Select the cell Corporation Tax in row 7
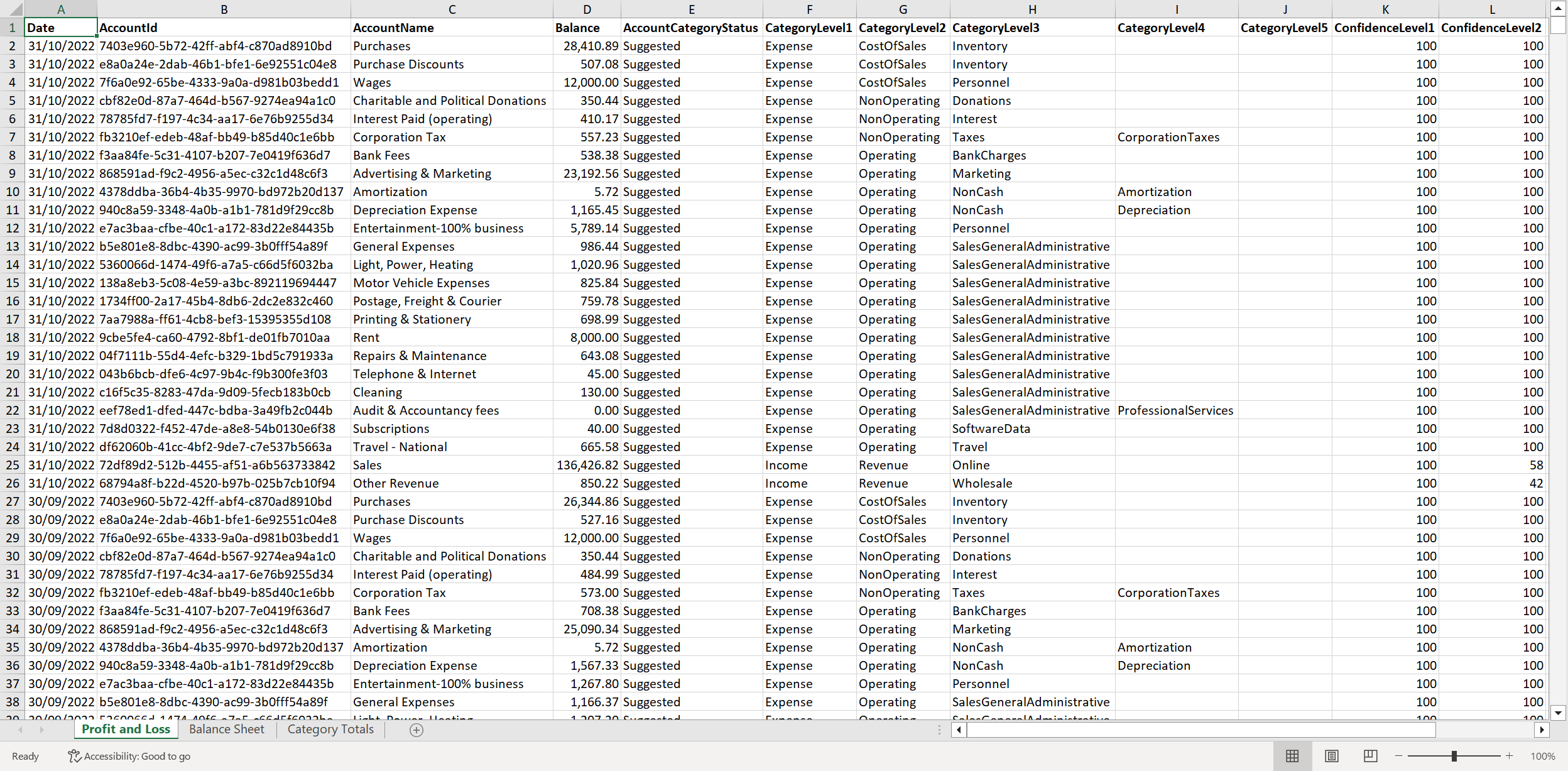The image size is (1568, 771). [x=452, y=137]
